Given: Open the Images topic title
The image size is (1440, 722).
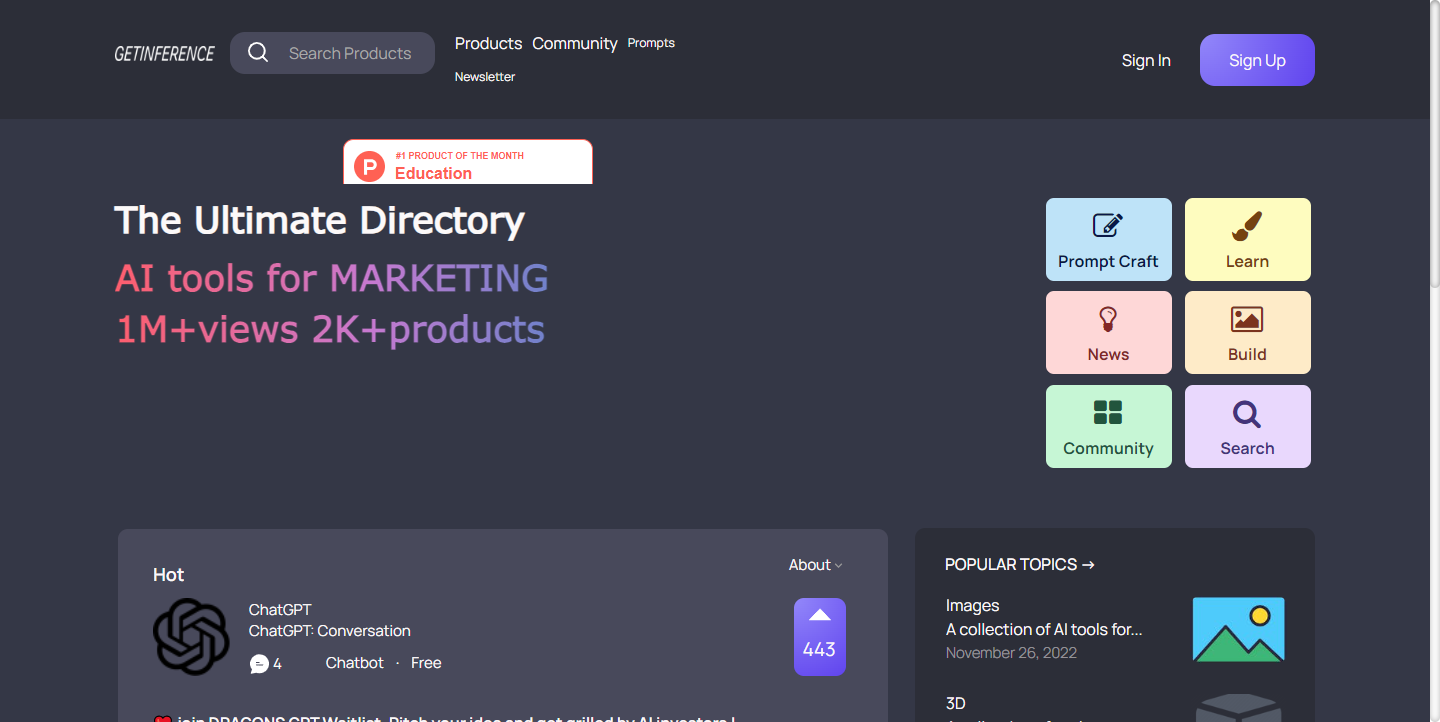Looking at the screenshot, I should pos(973,605).
